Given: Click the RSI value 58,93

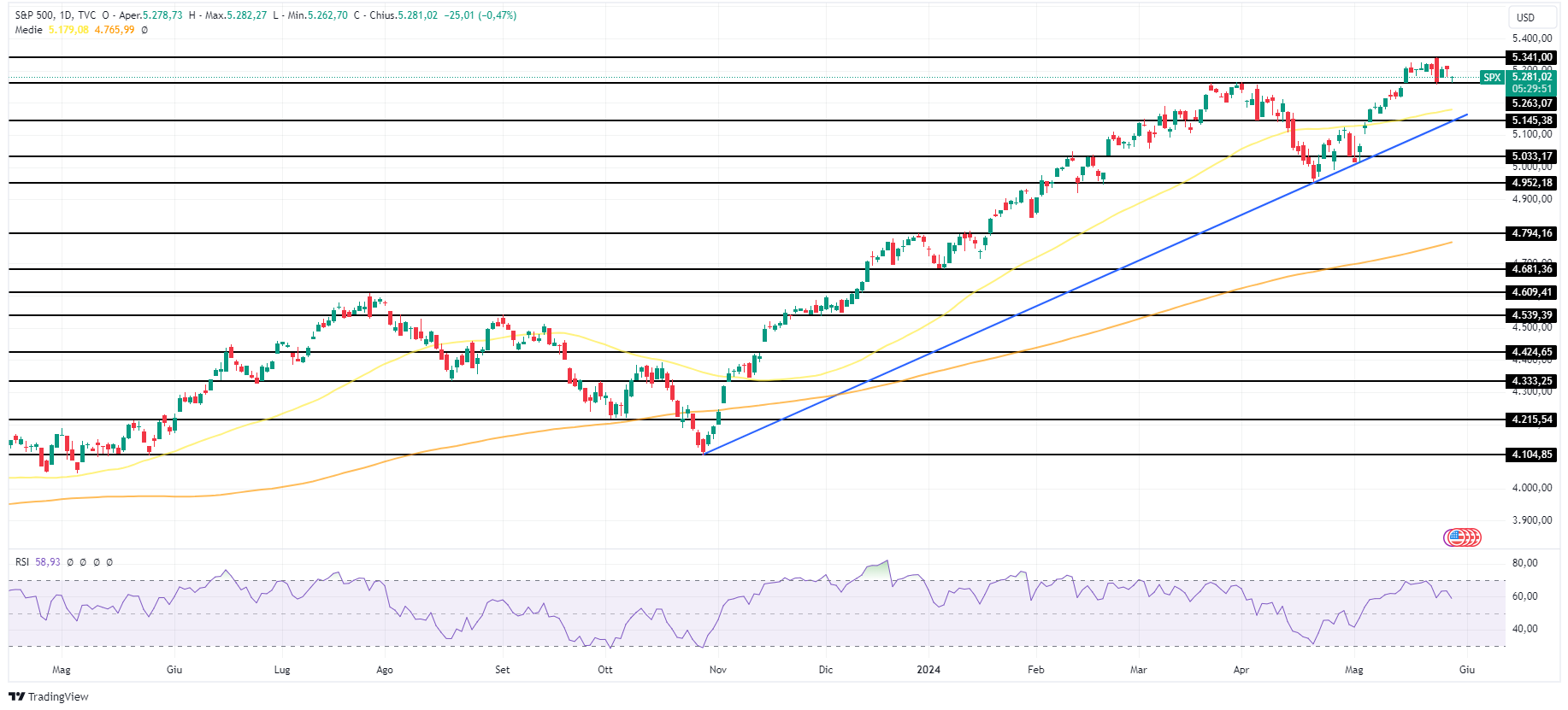Looking at the screenshot, I should (x=48, y=562).
